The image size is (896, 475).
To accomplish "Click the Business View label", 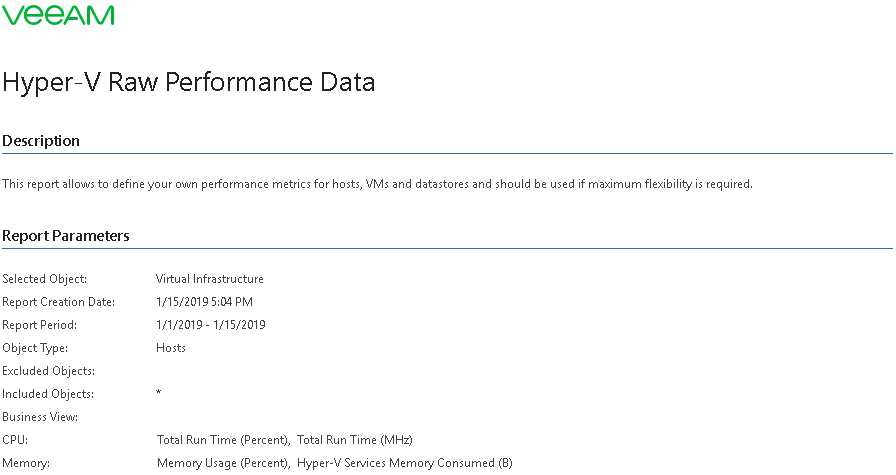I will pyautogui.click(x=40, y=417).
